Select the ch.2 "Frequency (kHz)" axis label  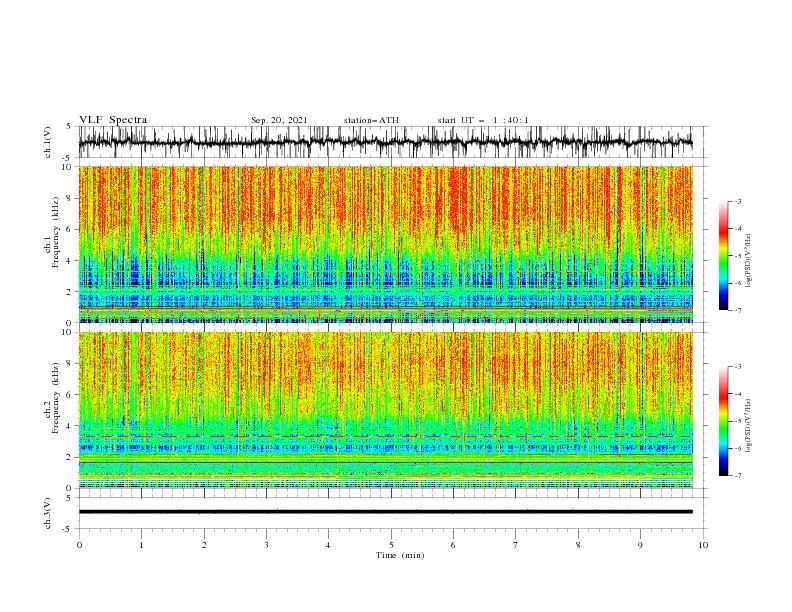click(56, 398)
